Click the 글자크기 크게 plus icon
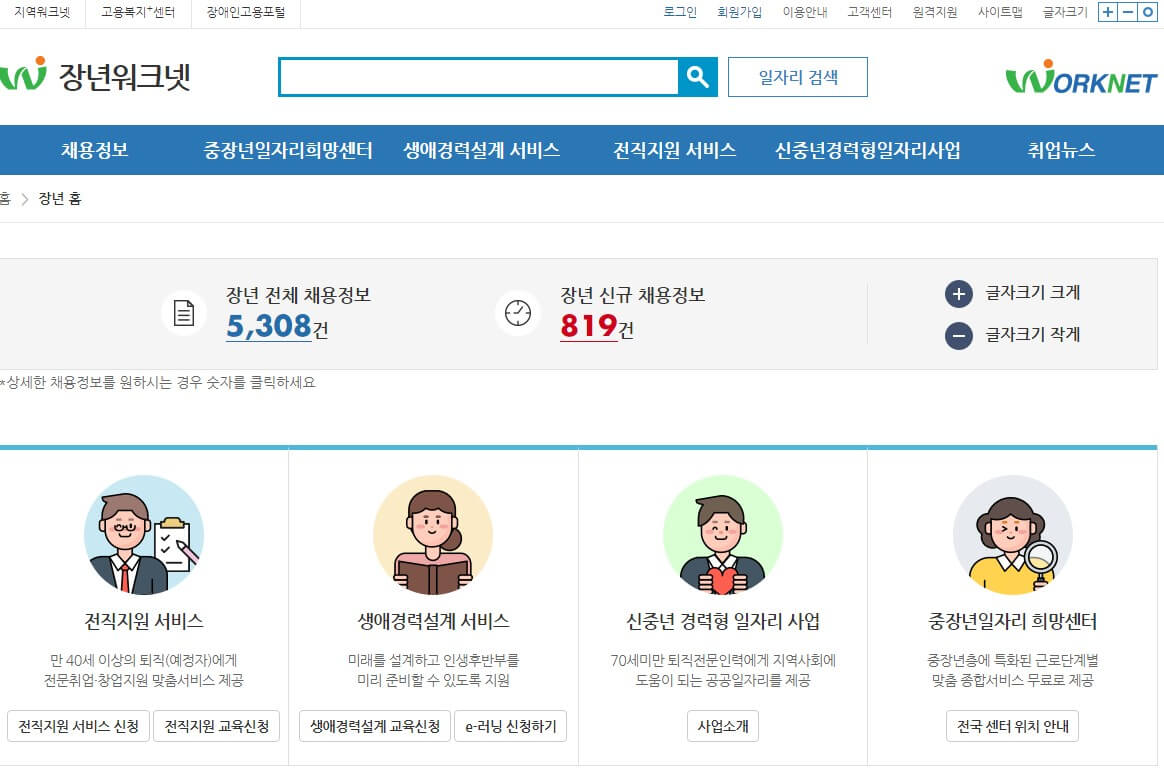This screenshot has width=1164, height=778. [959, 294]
